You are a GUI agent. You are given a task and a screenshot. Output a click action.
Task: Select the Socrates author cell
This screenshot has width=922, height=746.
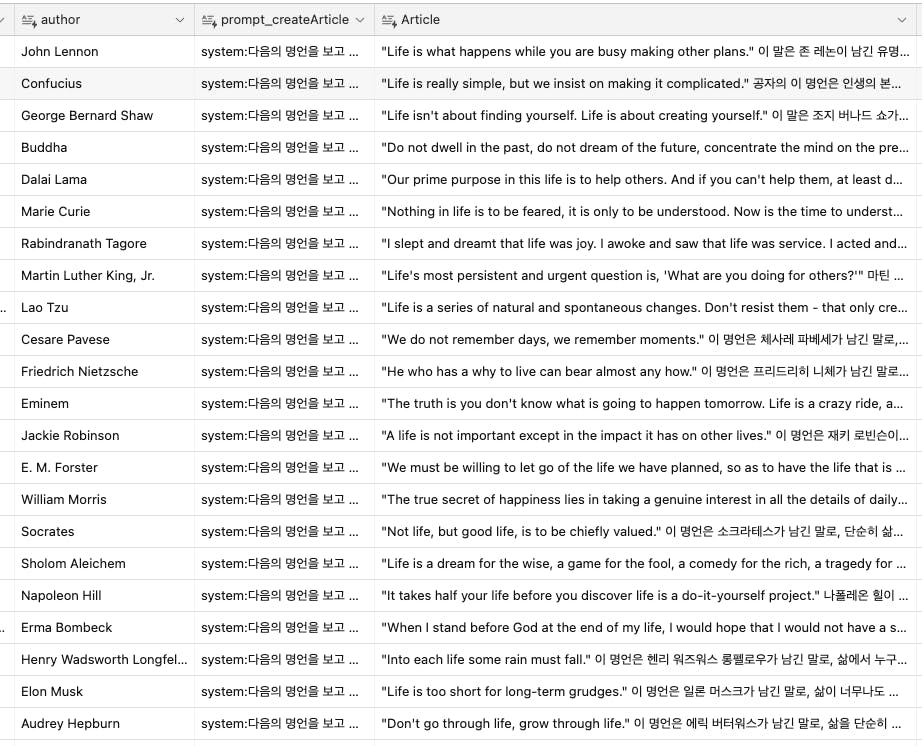pyautogui.click(x=104, y=532)
